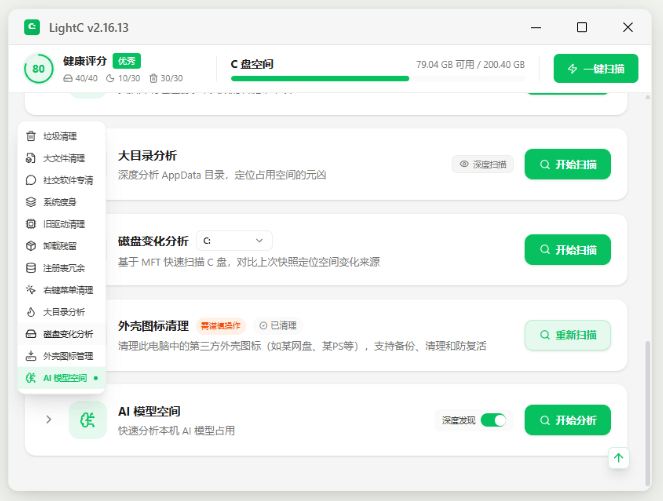
Task: Click the 已清理 status tag
Action: pyautogui.click(x=278, y=326)
